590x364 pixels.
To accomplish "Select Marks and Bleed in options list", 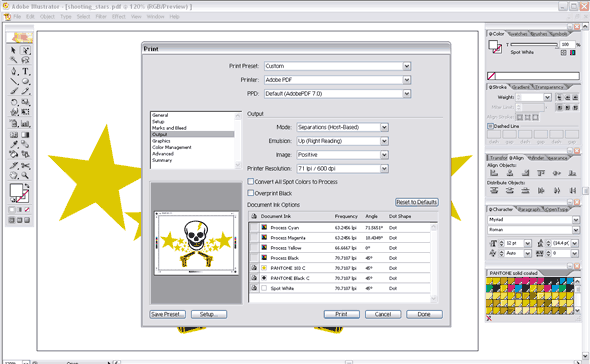I will coord(169,128).
